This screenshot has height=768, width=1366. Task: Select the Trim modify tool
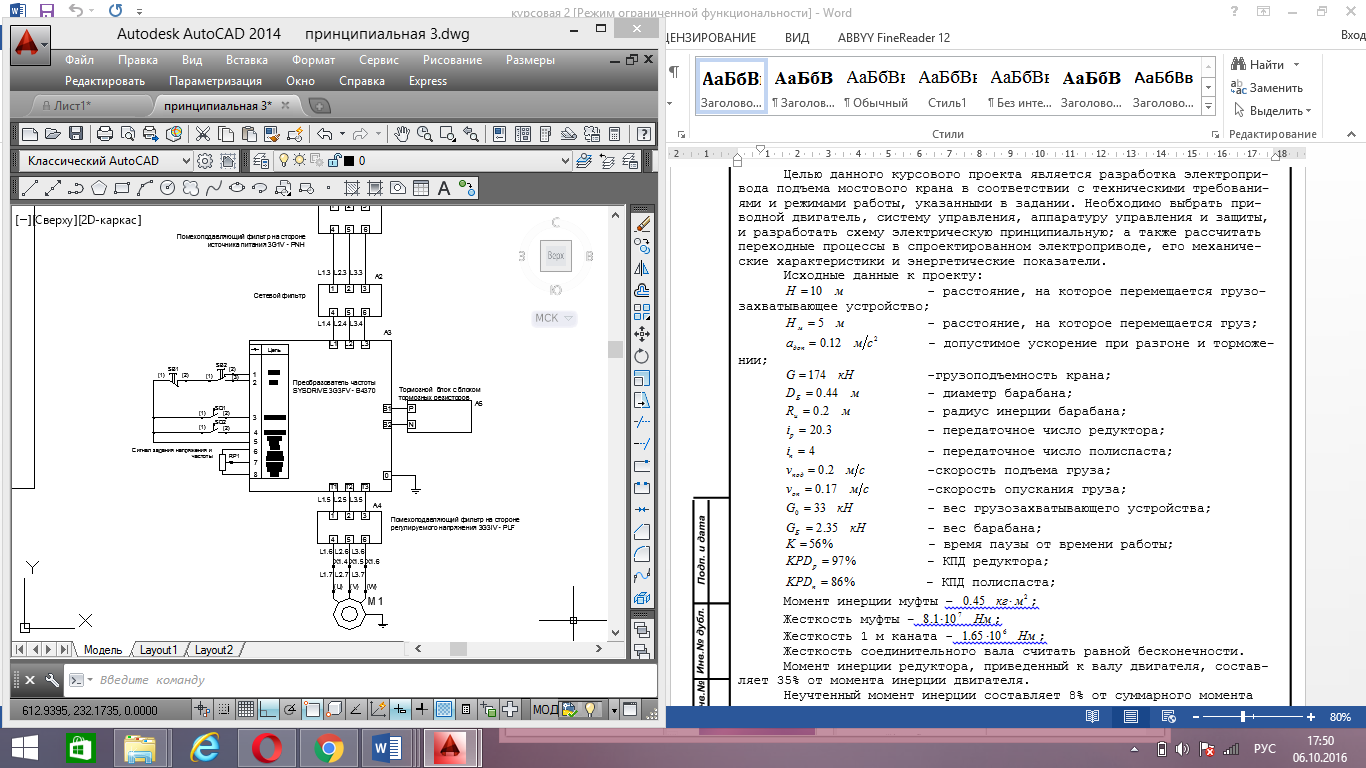point(643,422)
